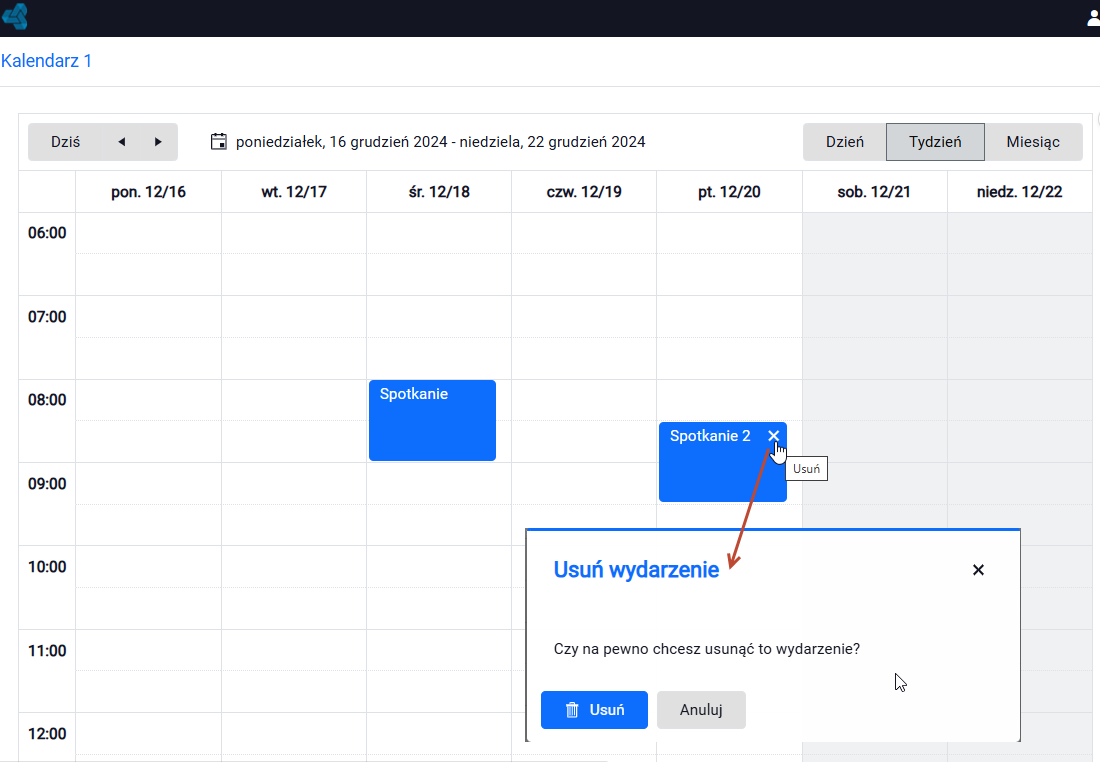
Task: Click the 10:00 time label
Action: pyautogui.click(x=47, y=567)
